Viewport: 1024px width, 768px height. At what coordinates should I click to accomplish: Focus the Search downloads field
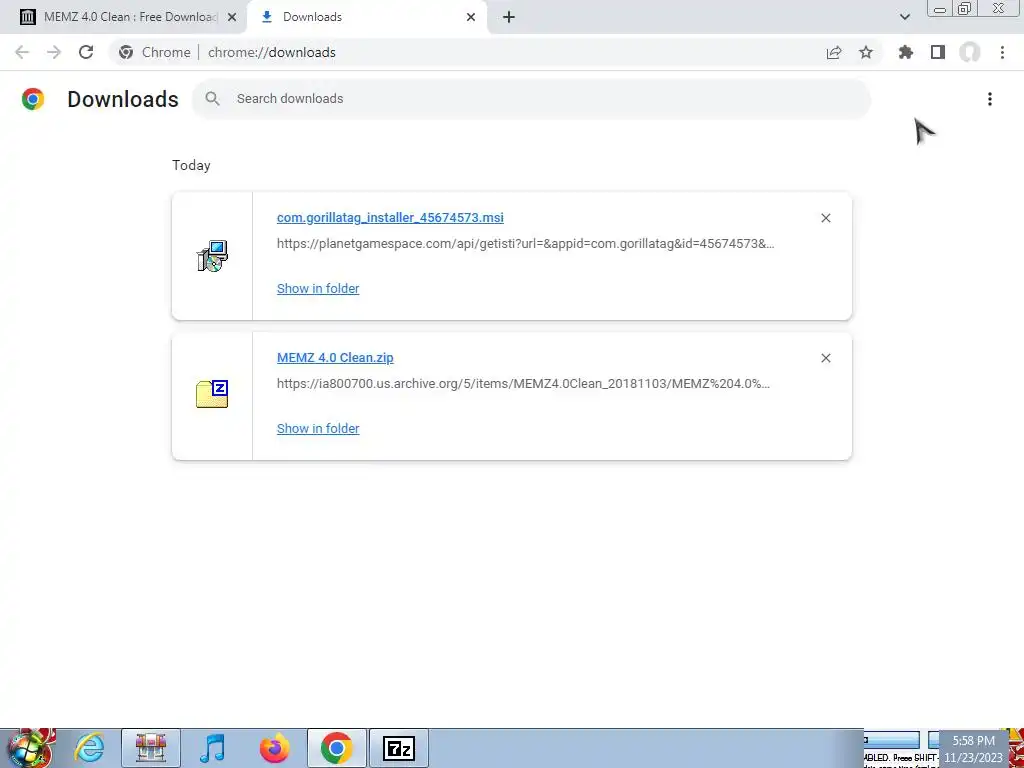(x=532, y=99)
